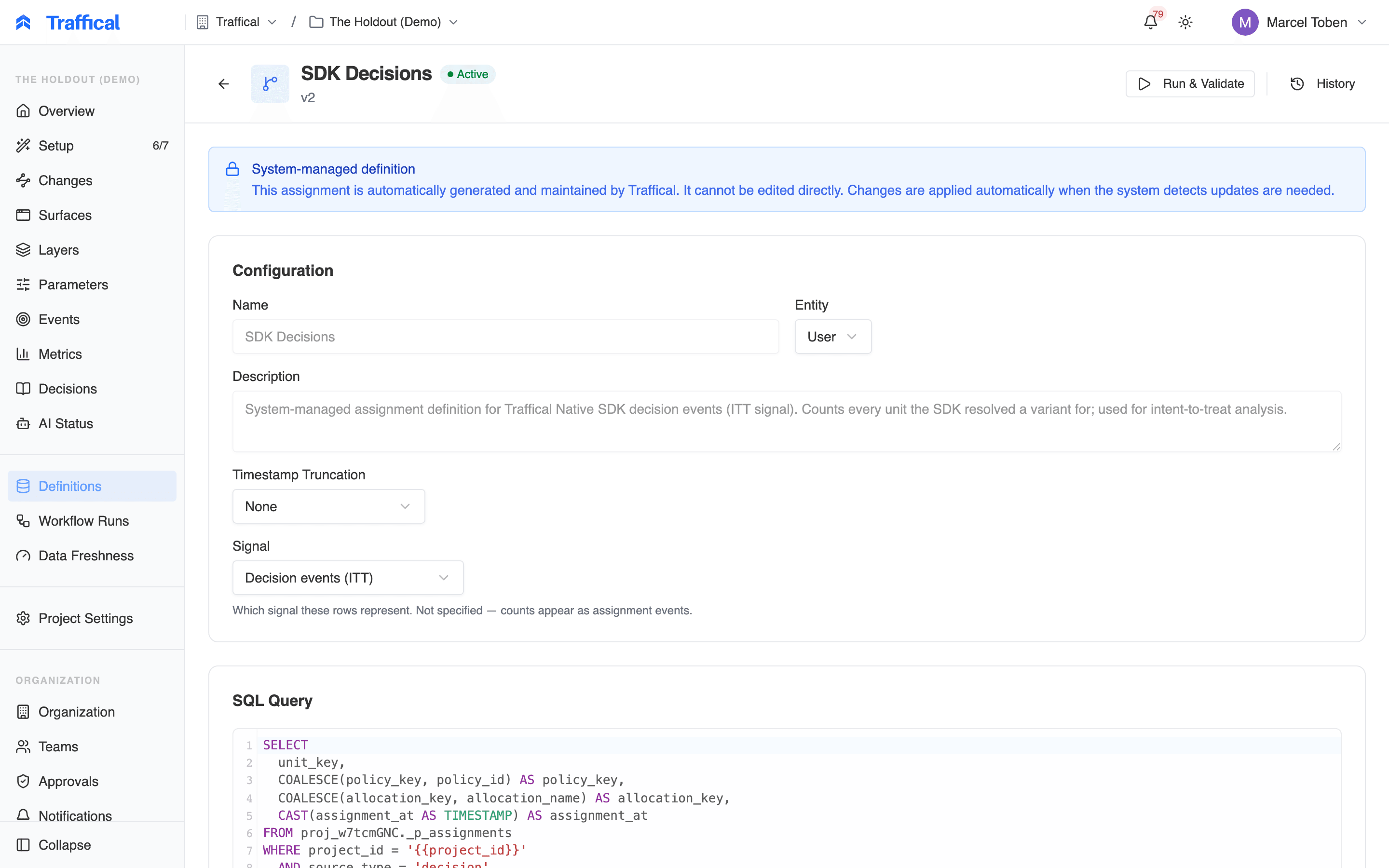Image resolution: width=1389 pixels, height=868 pixels.
Task: Click the Traffical logo icon
Action: [24, 22]
